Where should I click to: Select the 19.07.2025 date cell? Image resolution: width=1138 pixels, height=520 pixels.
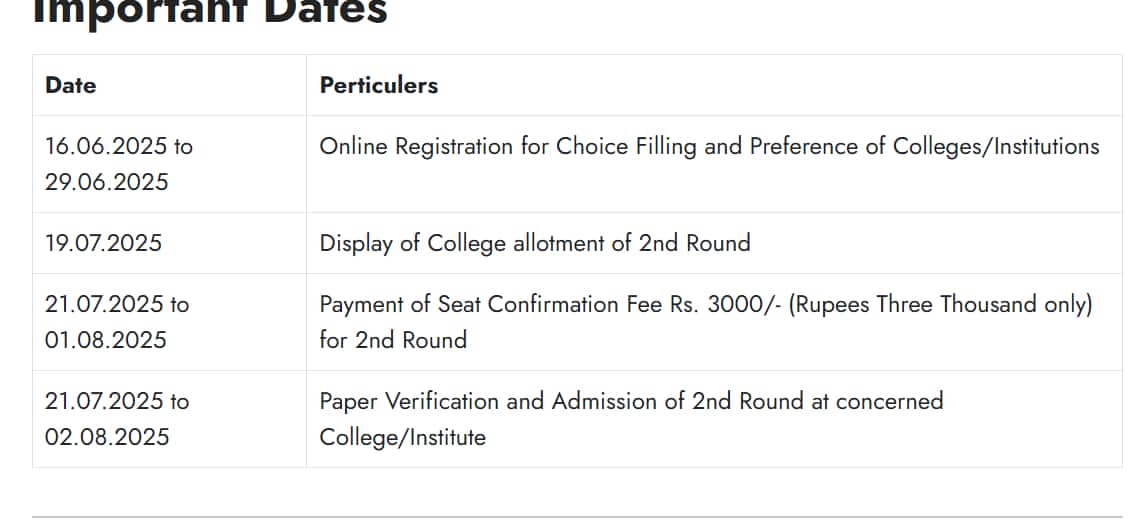click(169, 243)
